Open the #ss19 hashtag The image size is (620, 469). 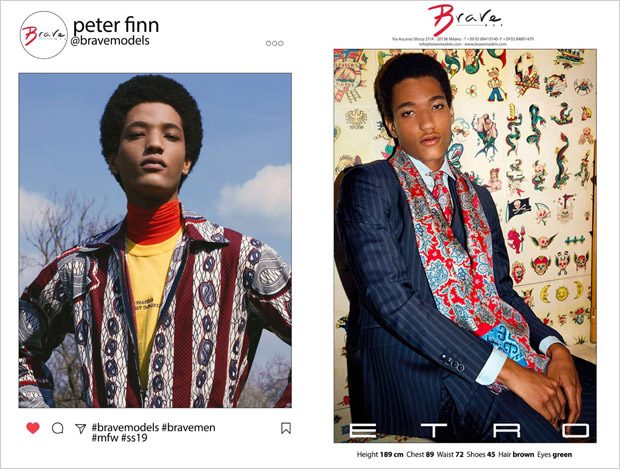[x=134, y=438]
